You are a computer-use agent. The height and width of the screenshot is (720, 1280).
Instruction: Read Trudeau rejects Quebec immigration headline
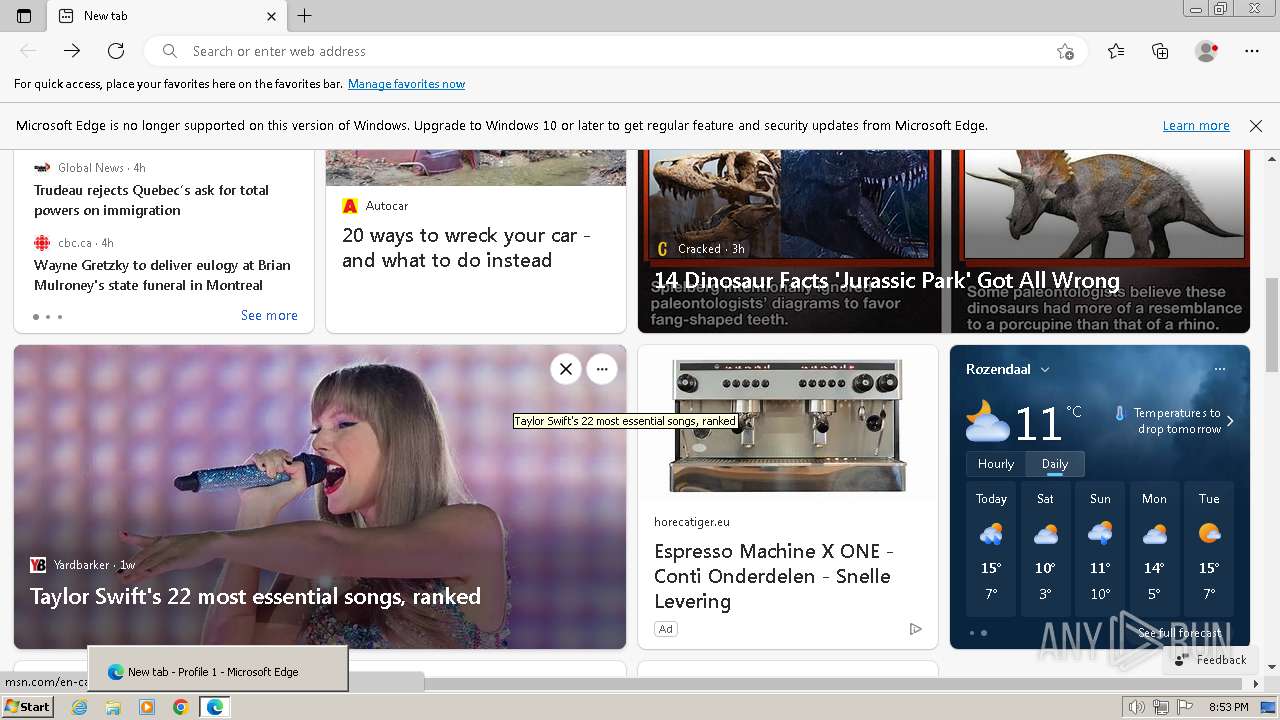151,200
